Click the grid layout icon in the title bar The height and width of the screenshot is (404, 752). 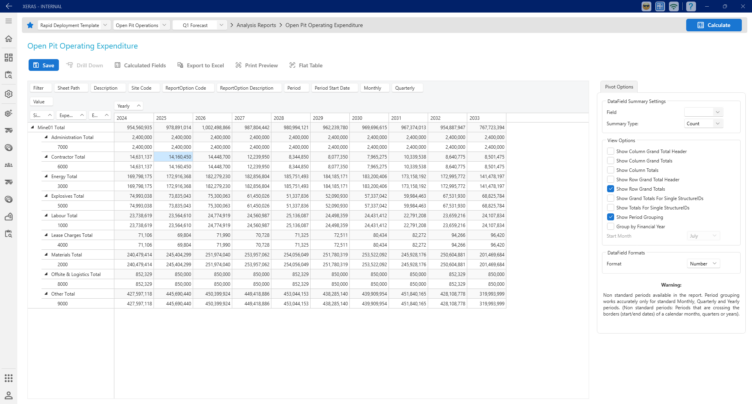[660, 6]
